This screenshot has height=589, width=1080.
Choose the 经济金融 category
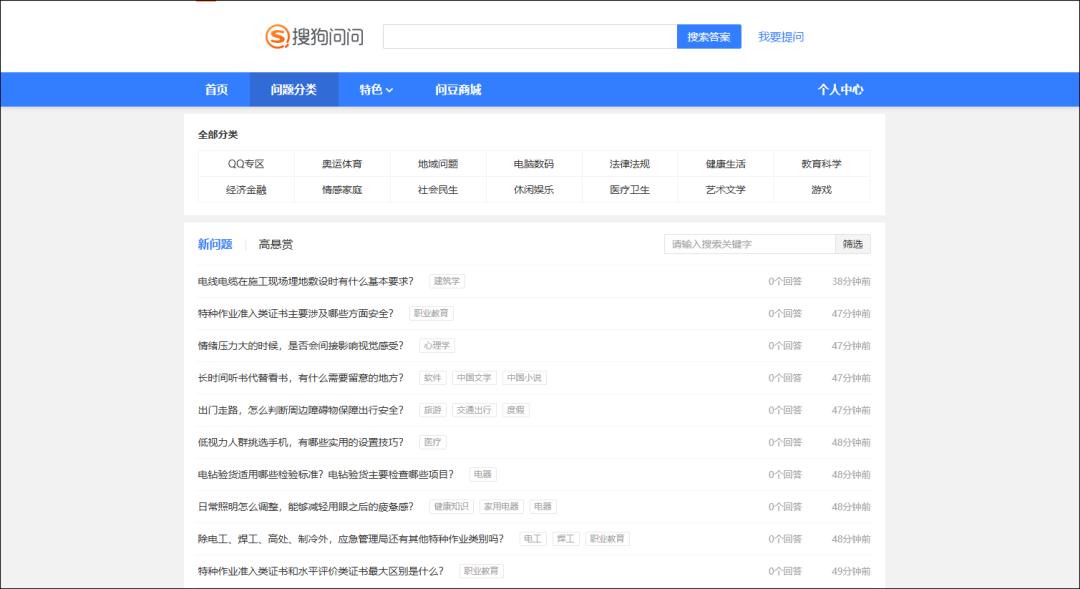click(246, 189)
